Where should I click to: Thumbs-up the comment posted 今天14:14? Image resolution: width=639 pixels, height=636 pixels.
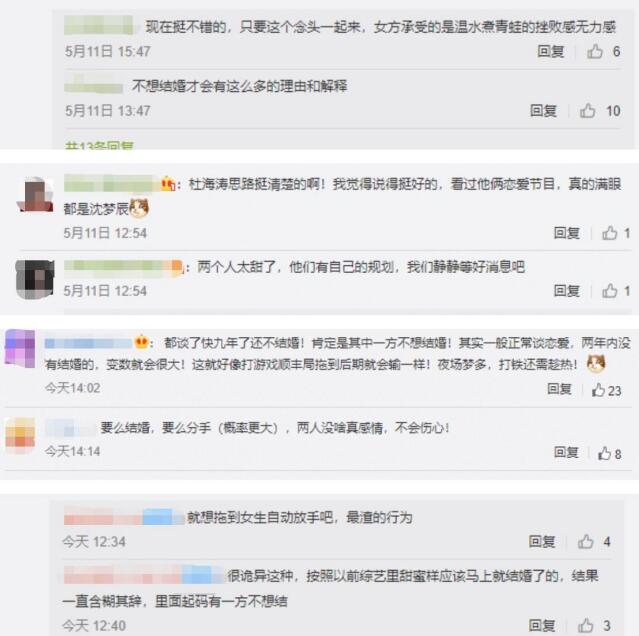point(604,453)
